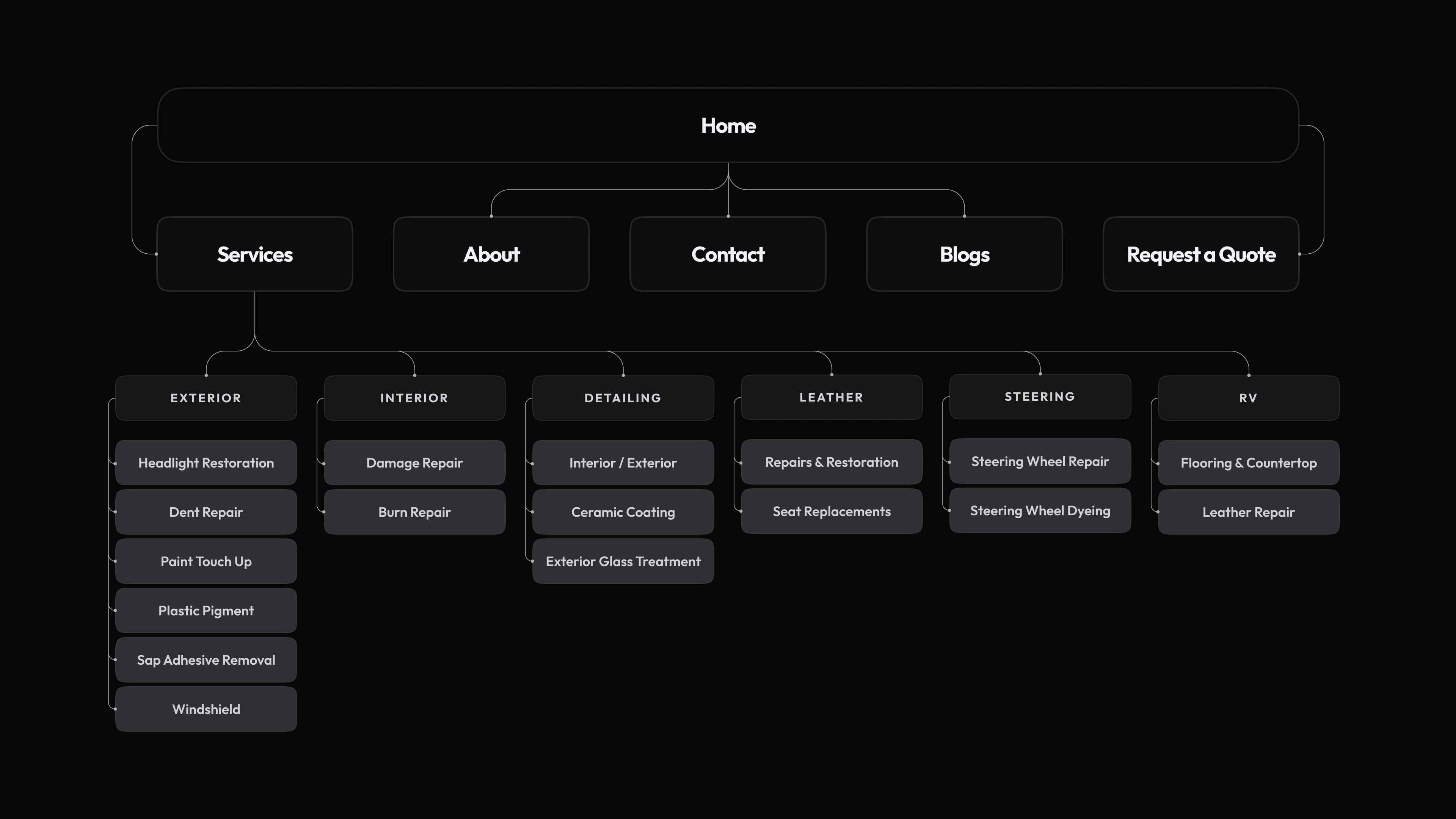This screenshot has width=1456, height=819.
Task: Click Exterior Glass Treatment item
Action: coord(623,561)
